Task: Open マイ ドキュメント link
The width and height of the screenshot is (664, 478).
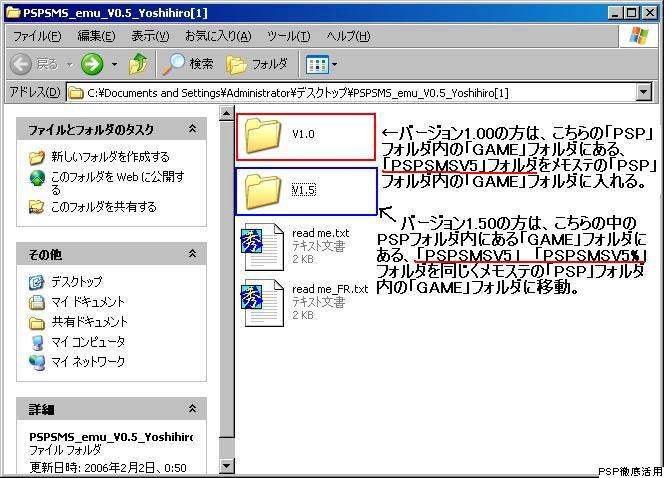Action: (x=88, y=301)
